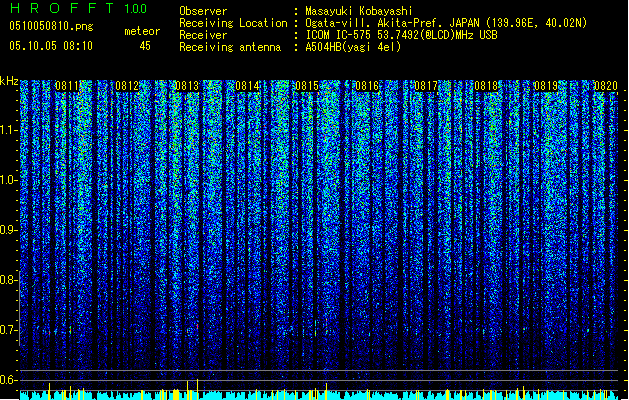Click the 0820 time marker
This screenshot has height=400, width=629.
606,86
